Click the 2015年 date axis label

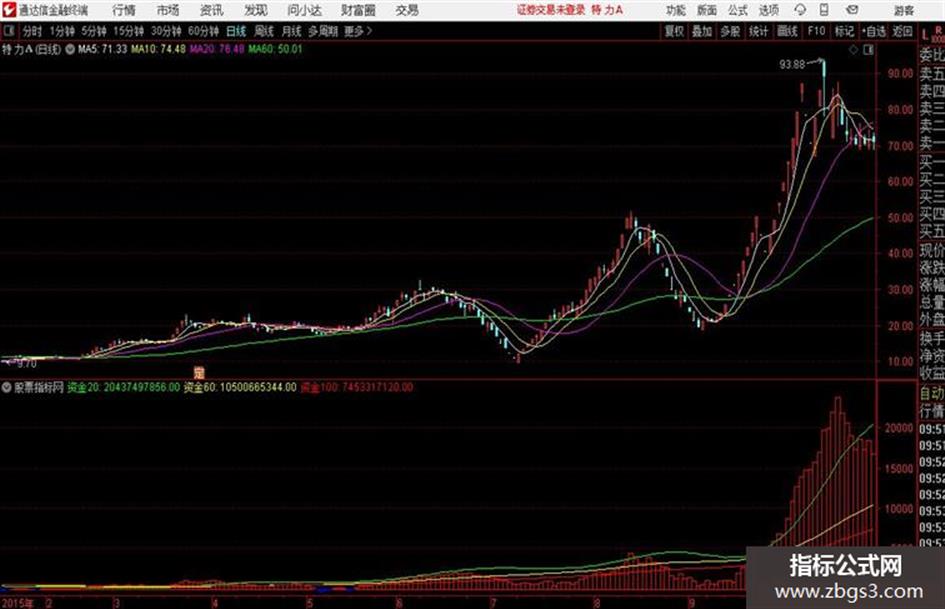[18, 603]
